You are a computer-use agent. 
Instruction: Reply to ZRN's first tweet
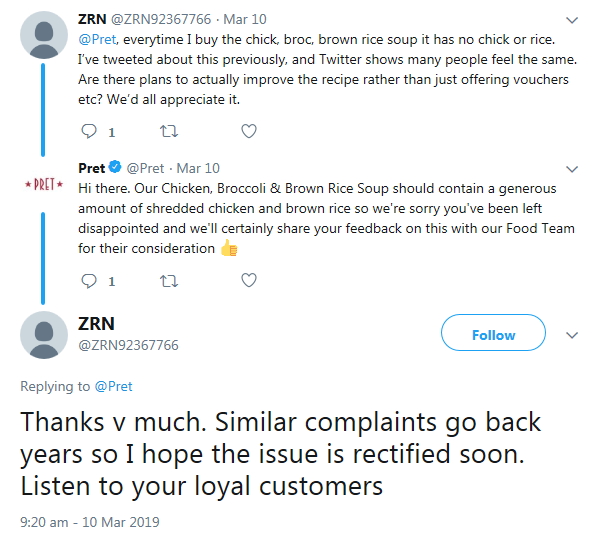point(88,131)
